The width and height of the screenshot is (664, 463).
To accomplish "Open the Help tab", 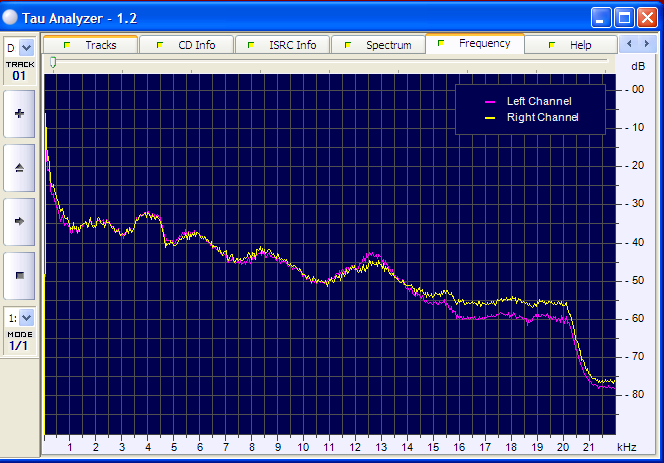I will 570,45.
